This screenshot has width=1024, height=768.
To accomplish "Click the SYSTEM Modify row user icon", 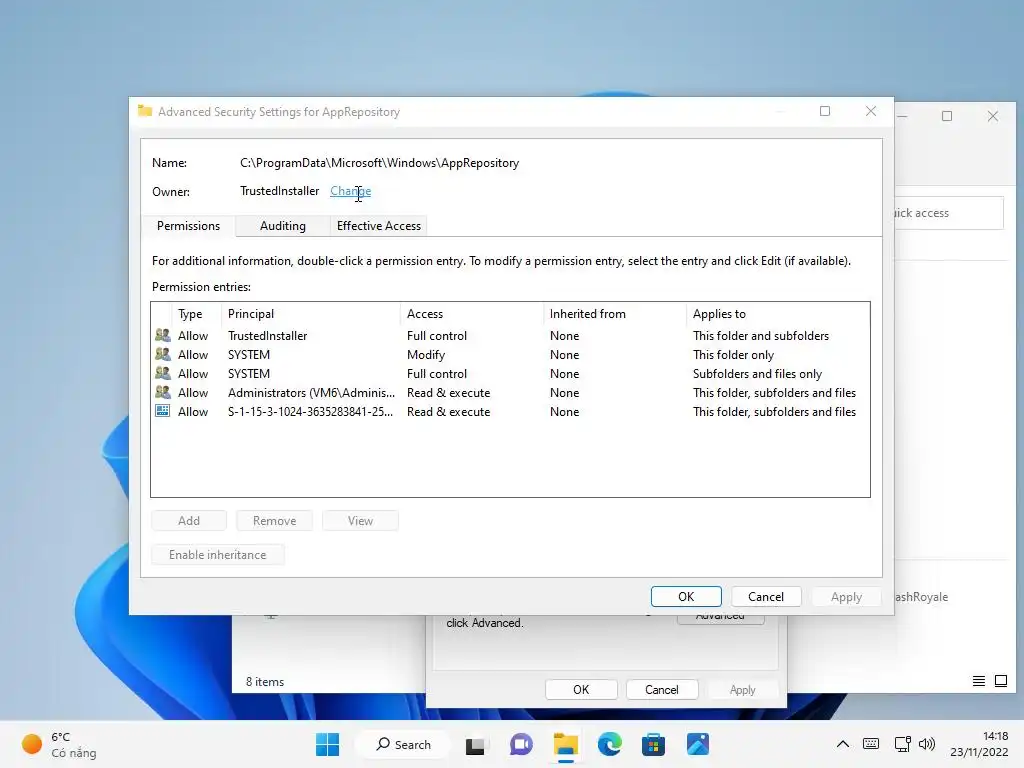I will tap(163, 354).
